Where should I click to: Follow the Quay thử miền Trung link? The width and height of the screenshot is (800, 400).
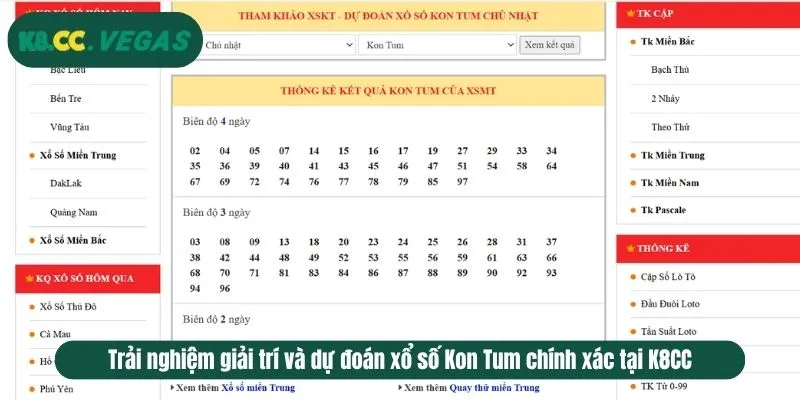coord(494,388)
